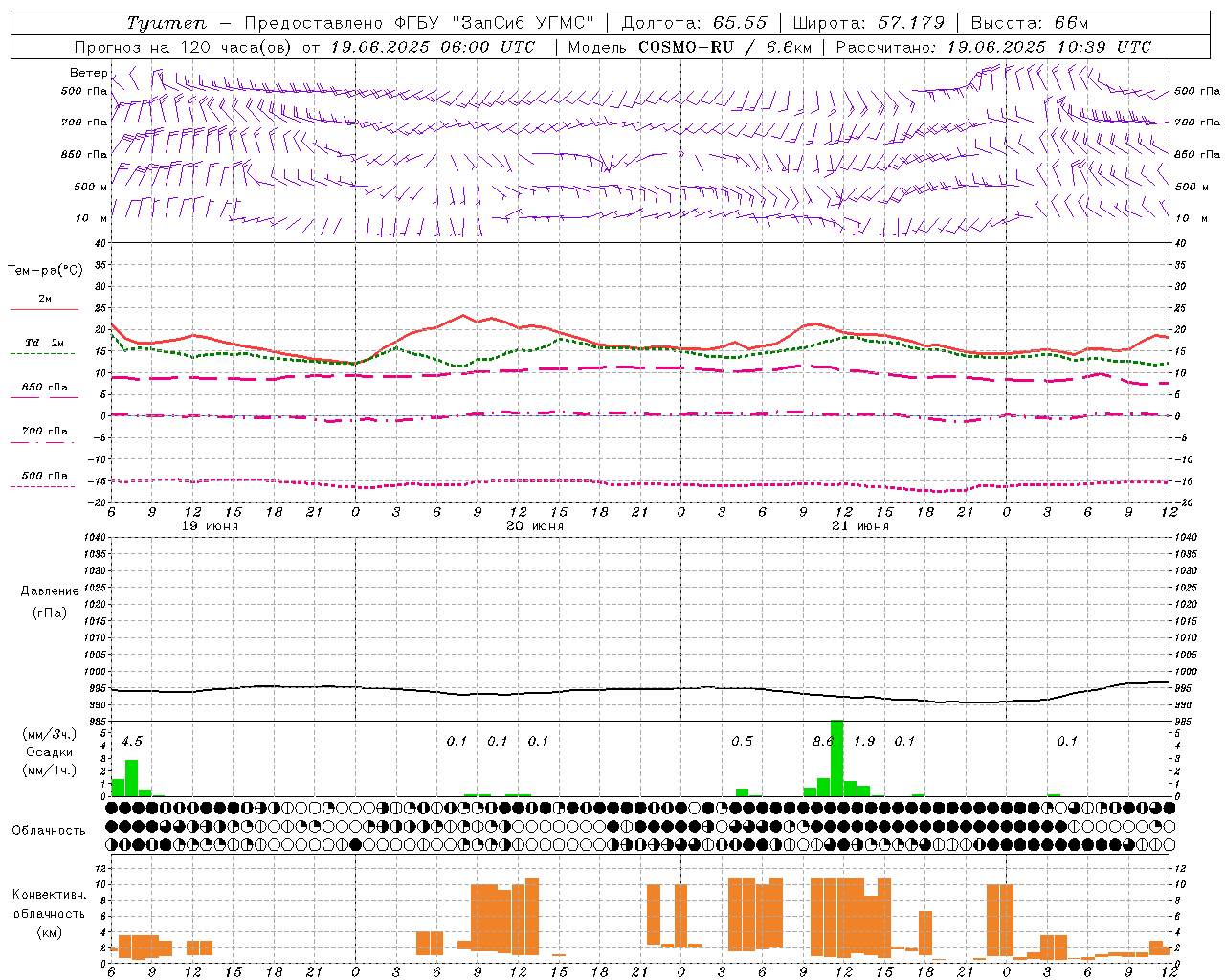Select the 'Td 2м' dew point legend label
Image resolution: width=1225 pixels, height=980 pixels.
pos(44,343)
